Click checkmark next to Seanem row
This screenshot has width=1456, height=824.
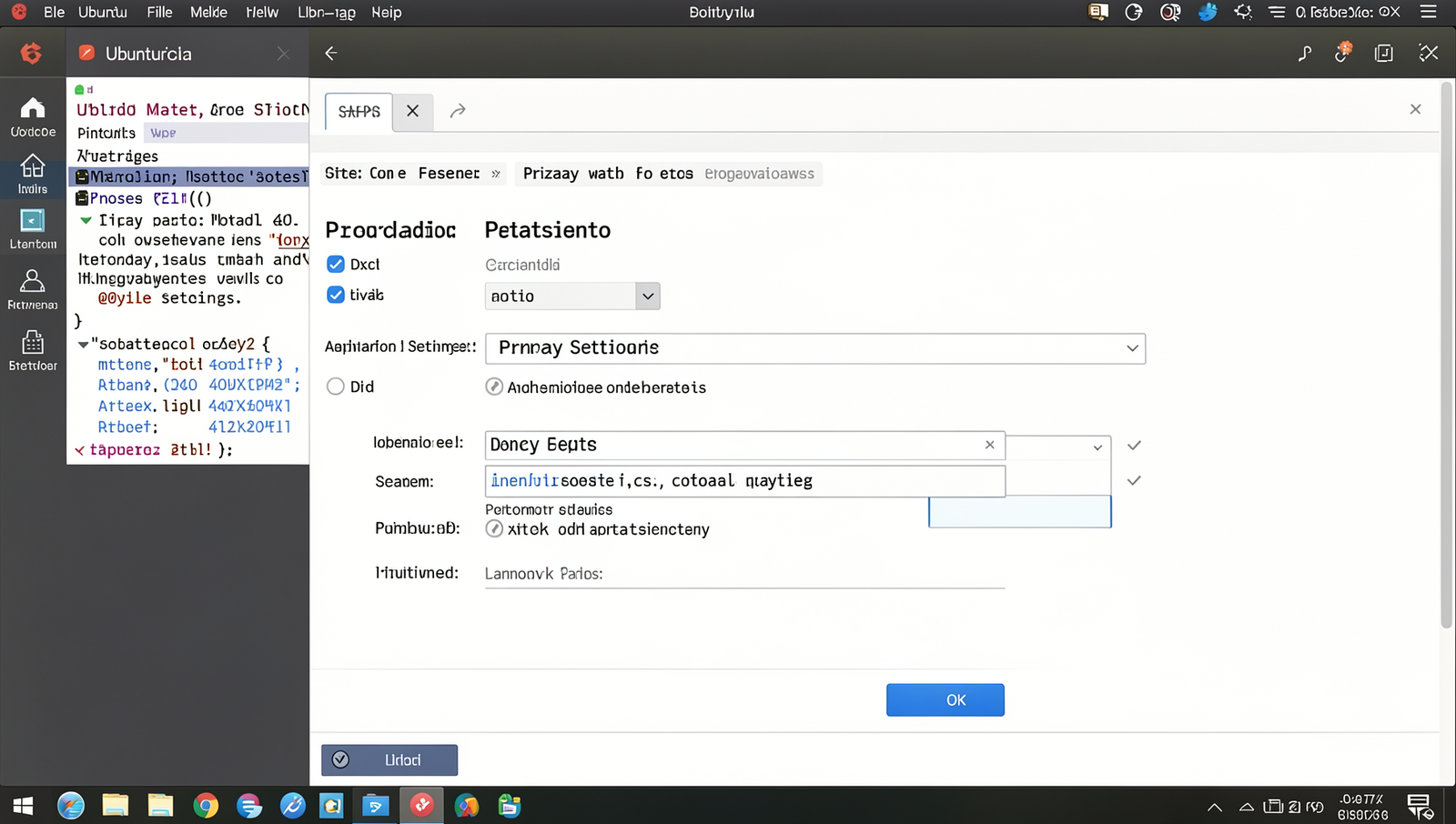click(1134, 480)
